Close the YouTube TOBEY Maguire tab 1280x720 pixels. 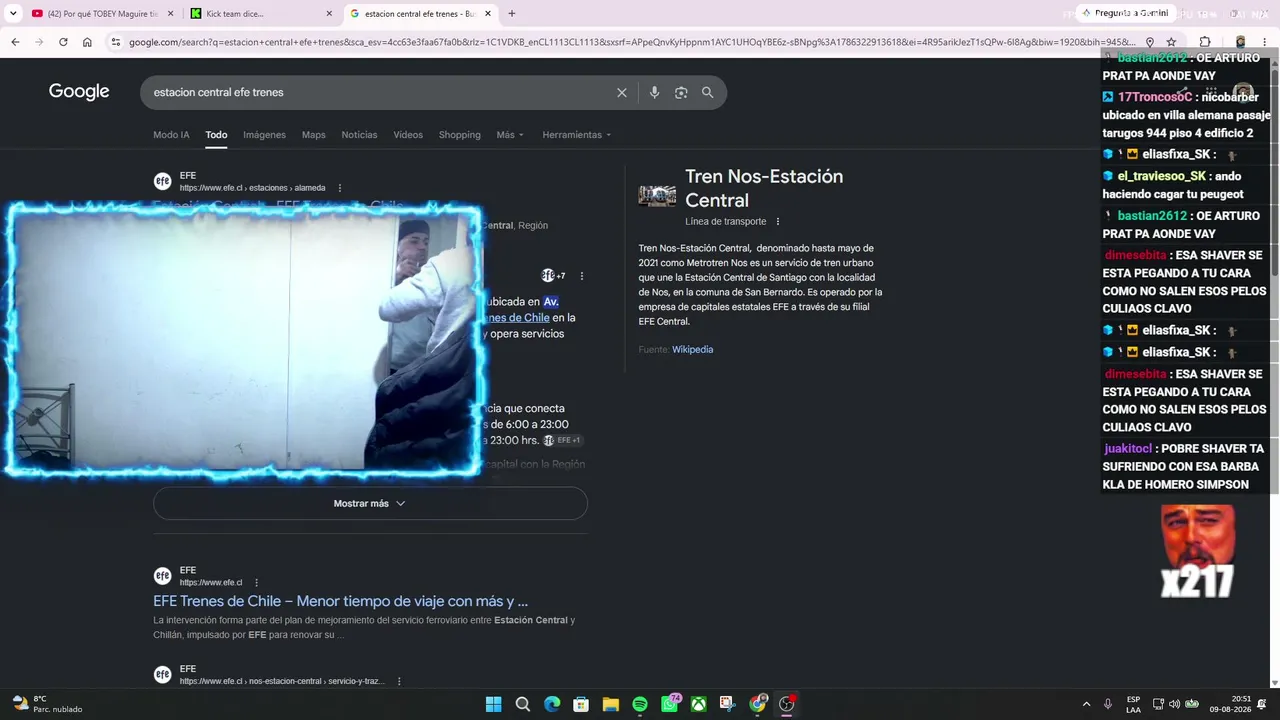[x=170, y=14]
